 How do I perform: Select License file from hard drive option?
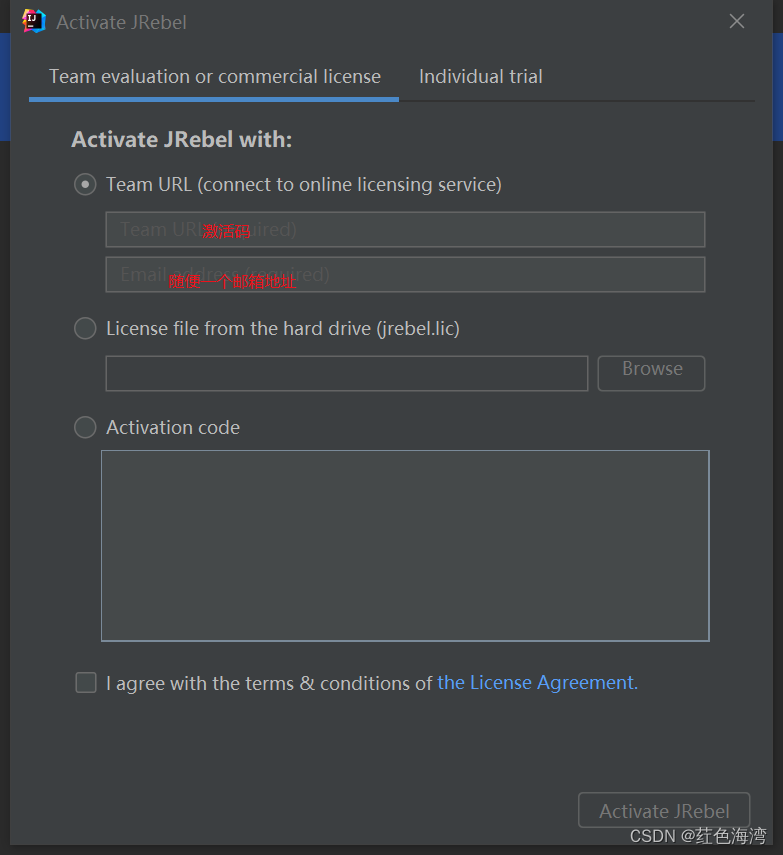(85, 328)
